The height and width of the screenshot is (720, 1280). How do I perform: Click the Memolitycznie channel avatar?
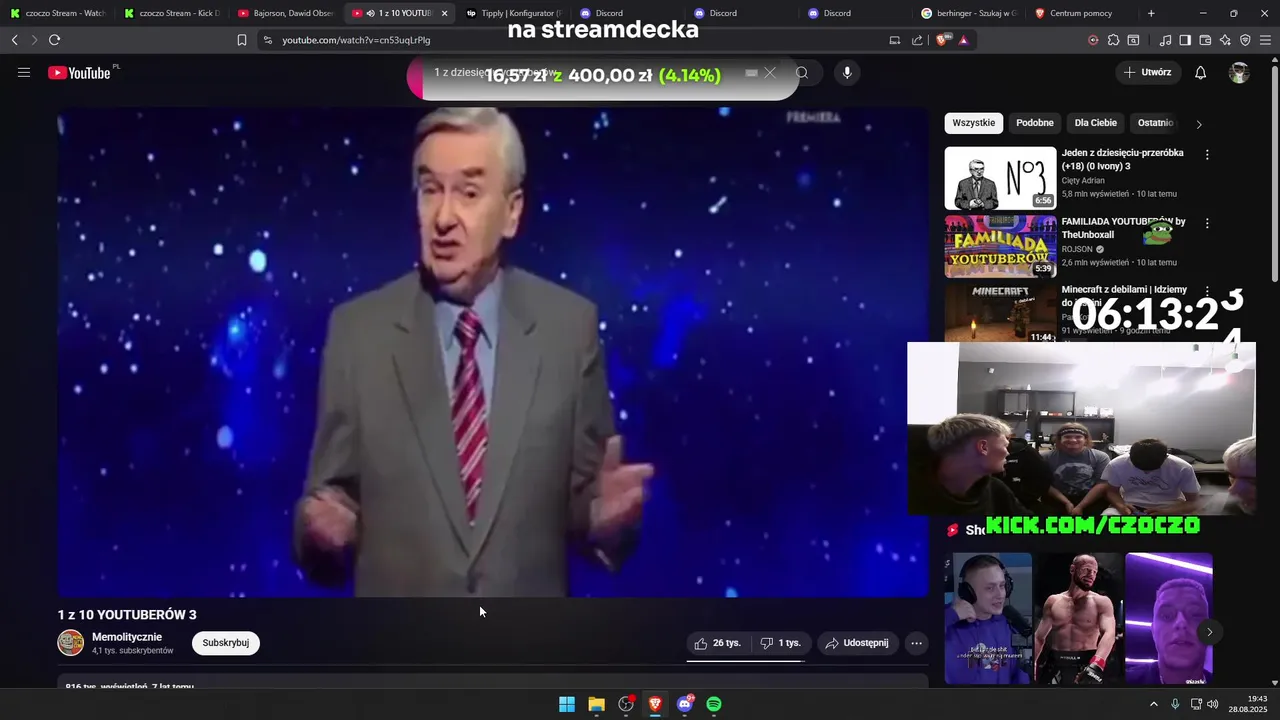(71, 643)
